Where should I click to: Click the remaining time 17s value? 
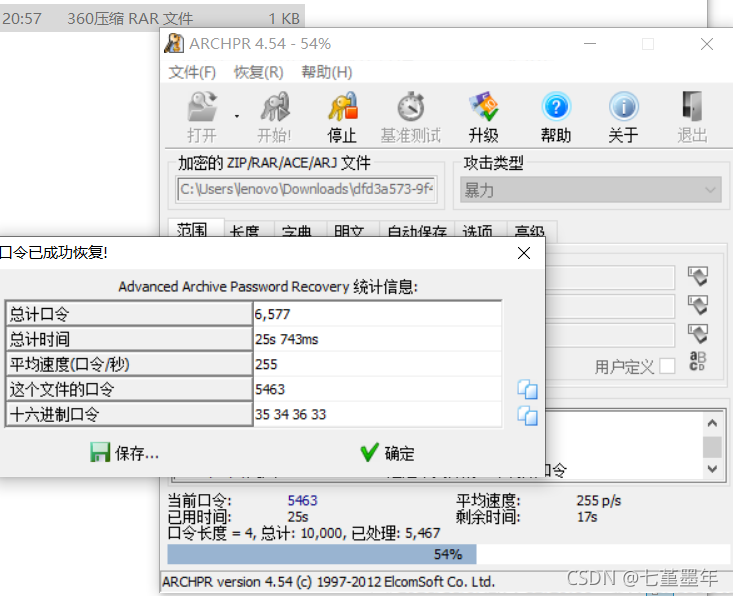coord(587,517)
